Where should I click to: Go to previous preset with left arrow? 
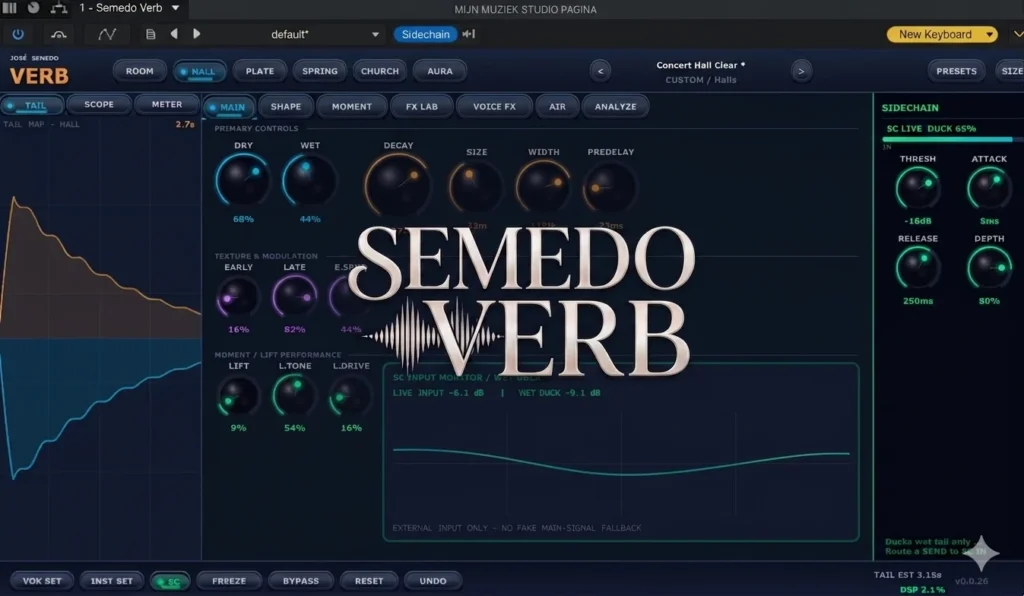pos(174,33)
